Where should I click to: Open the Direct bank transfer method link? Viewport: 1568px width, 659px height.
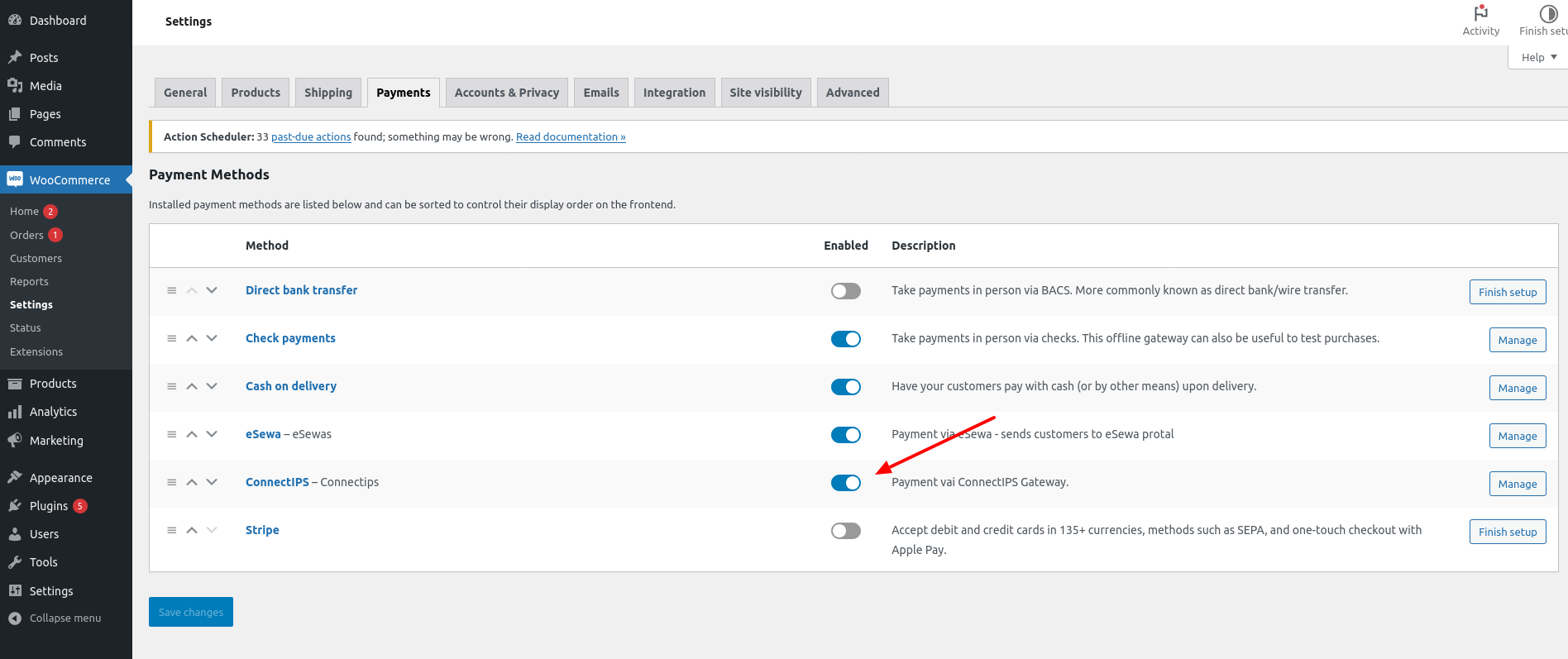point(301,290)
